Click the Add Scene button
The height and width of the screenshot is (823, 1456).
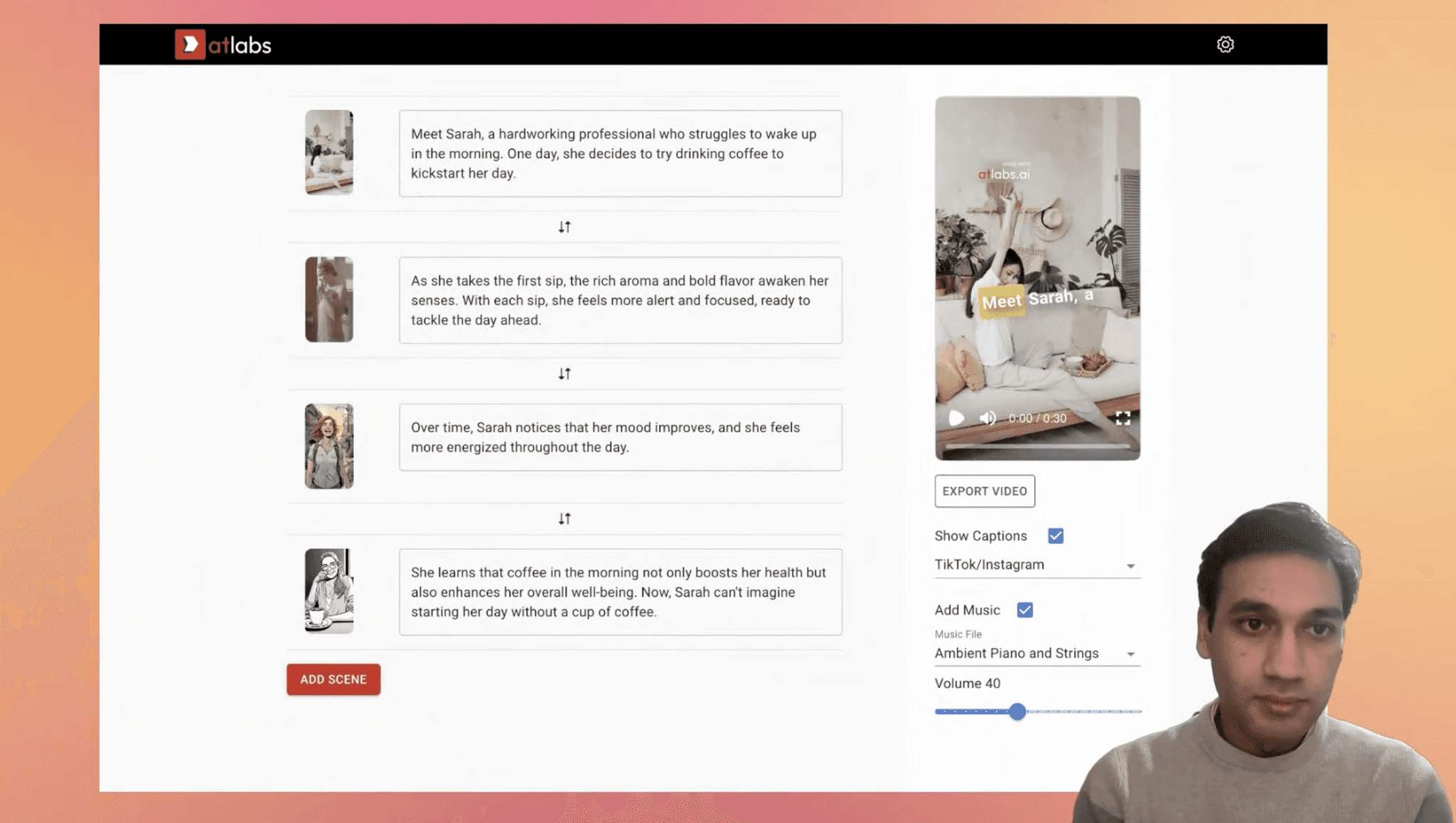(x=333, y=679)
